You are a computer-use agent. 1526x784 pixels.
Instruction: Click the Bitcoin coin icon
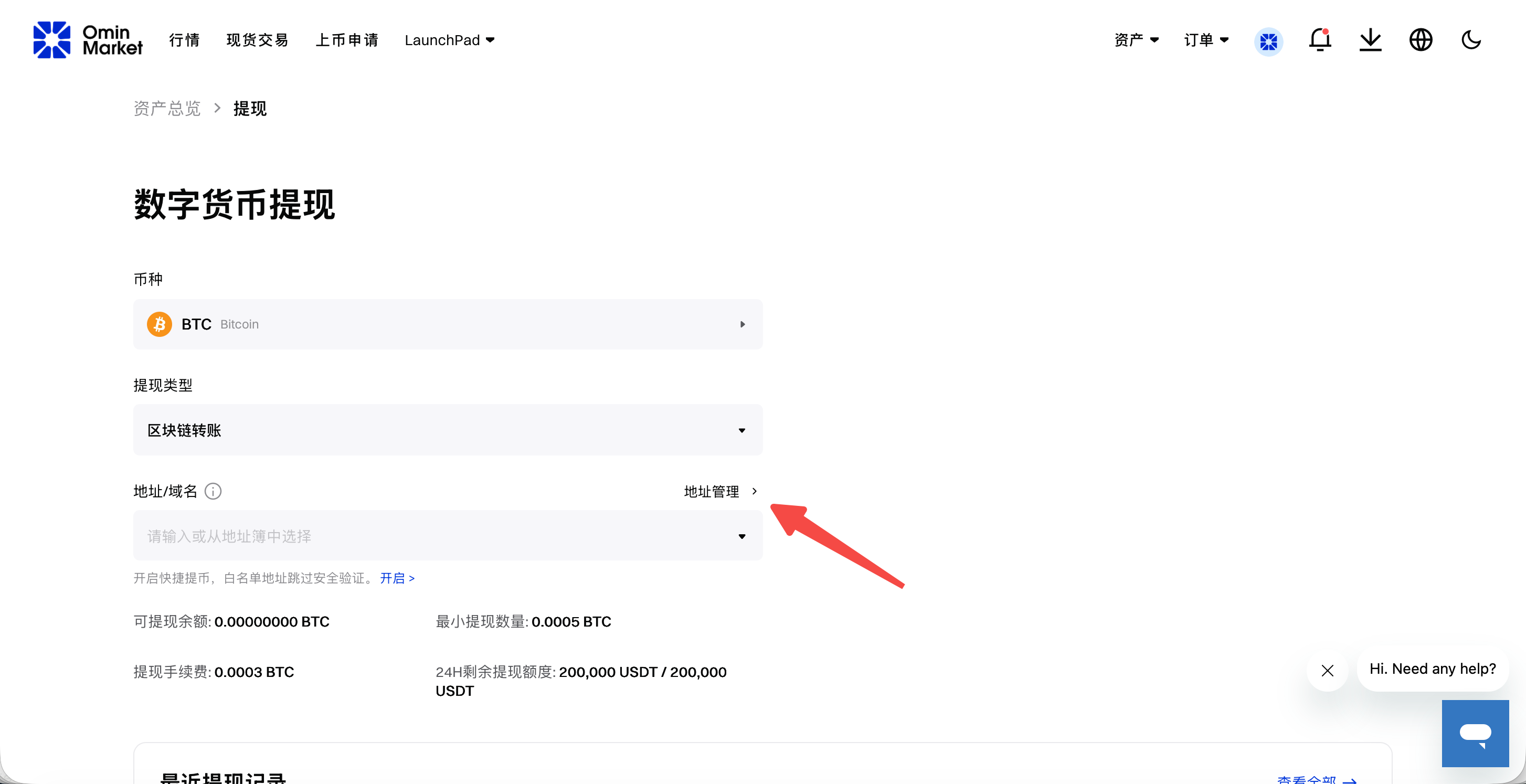[x=160, y=324]
